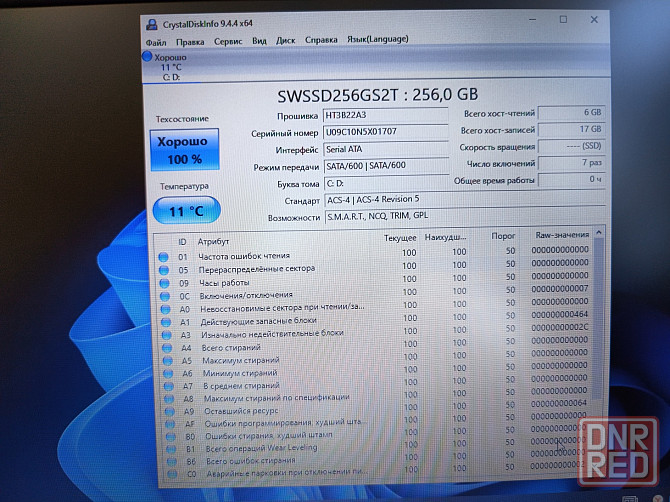Click the status circle for Оставшийся ресурс row
This screenshot has height=502, width=670.
pos(164,411)
